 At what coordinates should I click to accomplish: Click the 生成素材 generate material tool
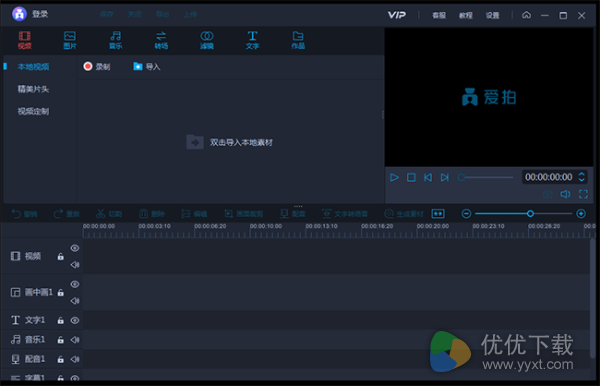pyautogui.click(x=404, y=214)
